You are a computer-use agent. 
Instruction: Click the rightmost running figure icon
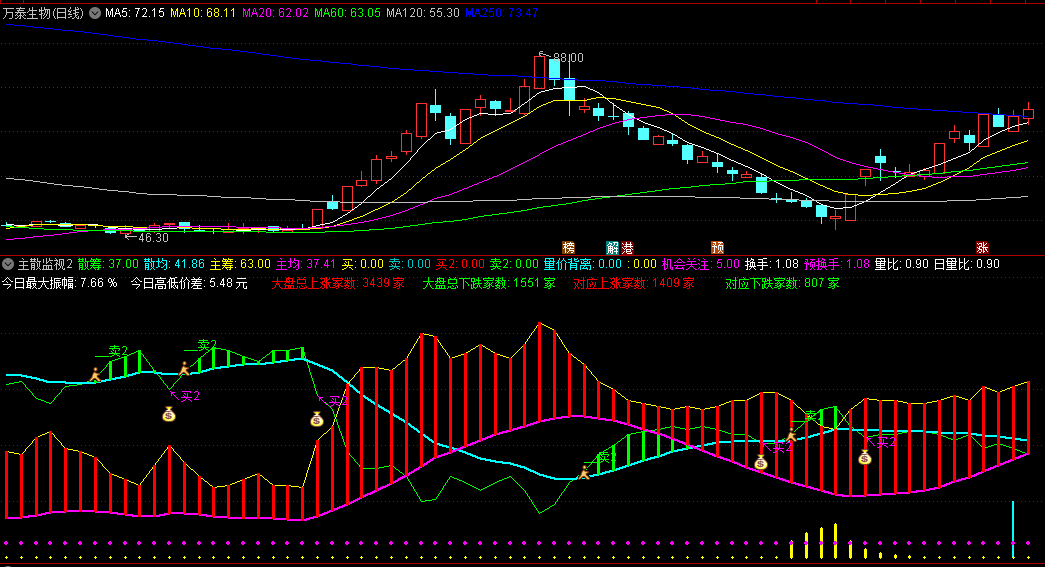791,435
